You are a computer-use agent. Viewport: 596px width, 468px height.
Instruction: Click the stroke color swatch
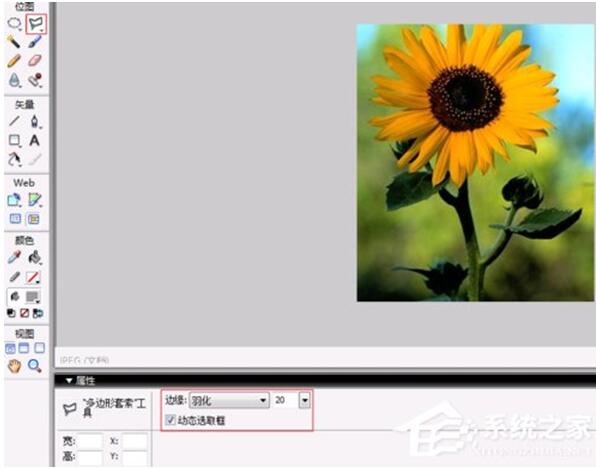tap(32, 278)
